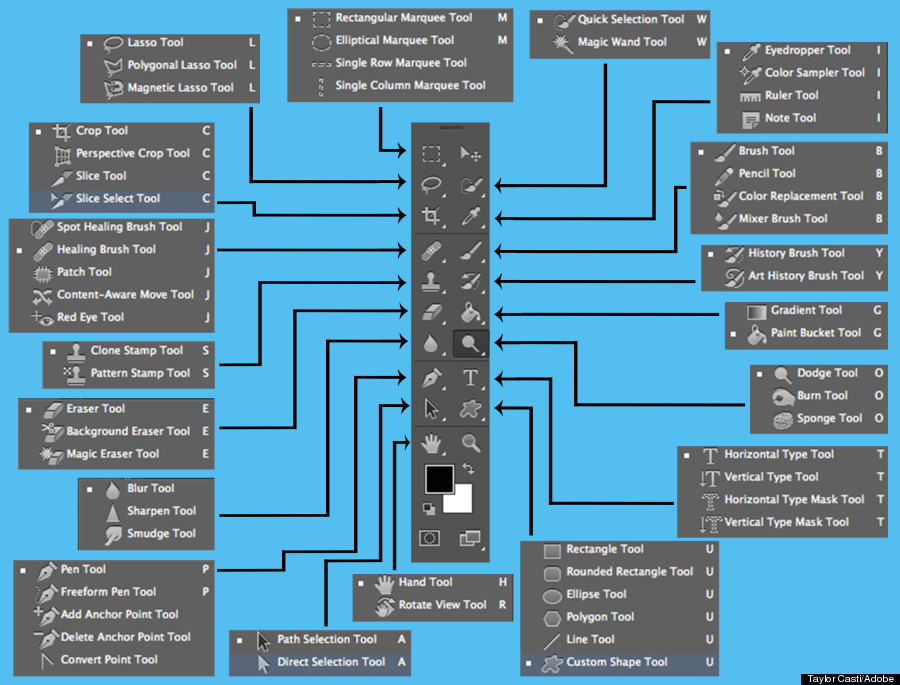Swap foreground and background colors

click(x=468, y=469)
